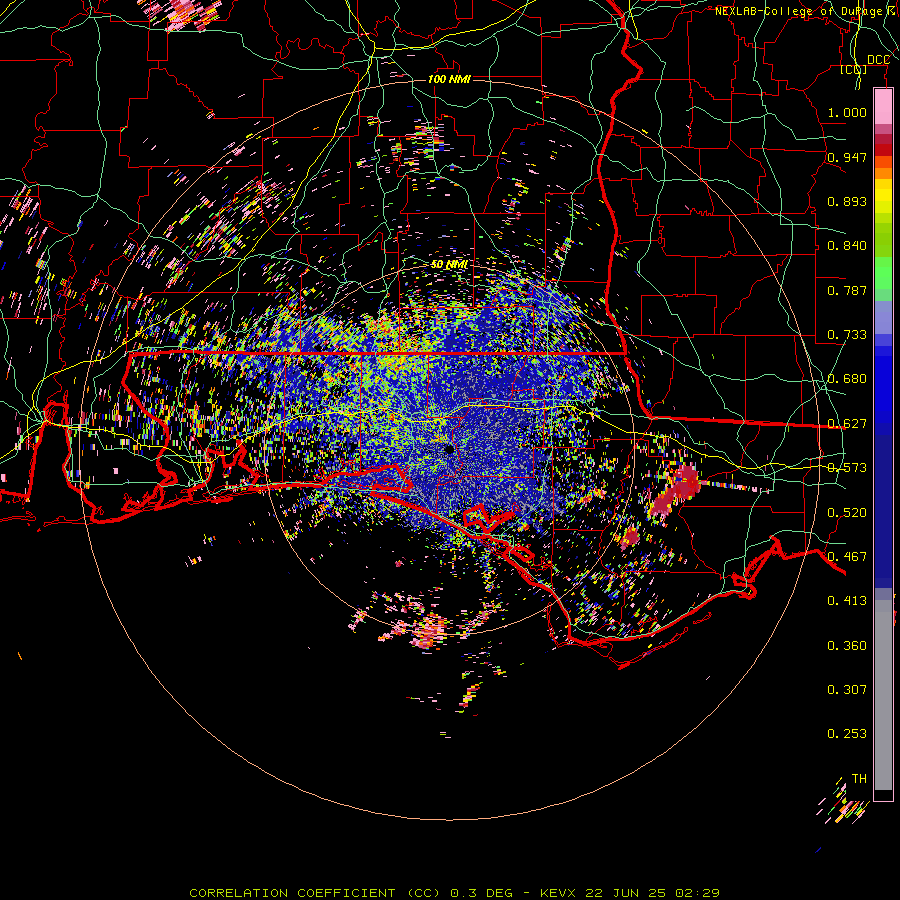Select the 0.520 scale value
This screenshot has width=900, height=900.
pyautogui.click(x=847, y=513)
